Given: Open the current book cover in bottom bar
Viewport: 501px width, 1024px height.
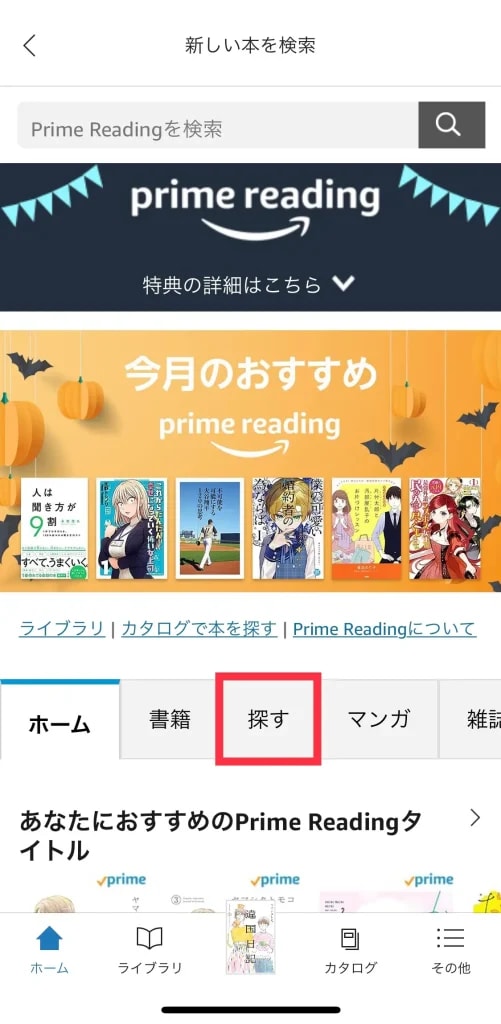Looking at the screenshot, I should click(251, 938).
